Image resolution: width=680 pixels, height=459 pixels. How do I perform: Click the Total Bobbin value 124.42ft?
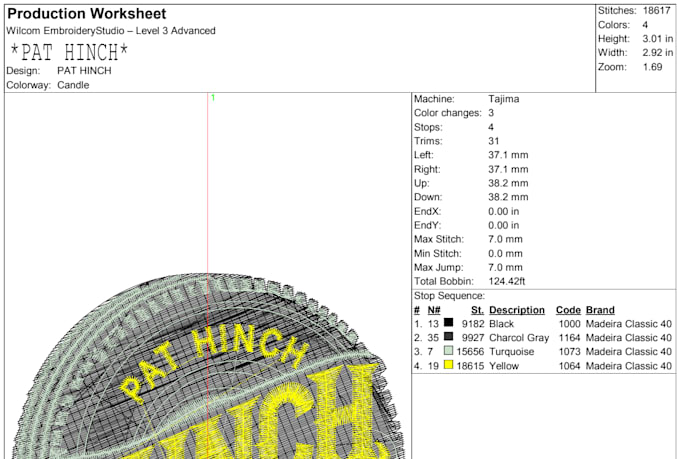(x=507, y=281)
